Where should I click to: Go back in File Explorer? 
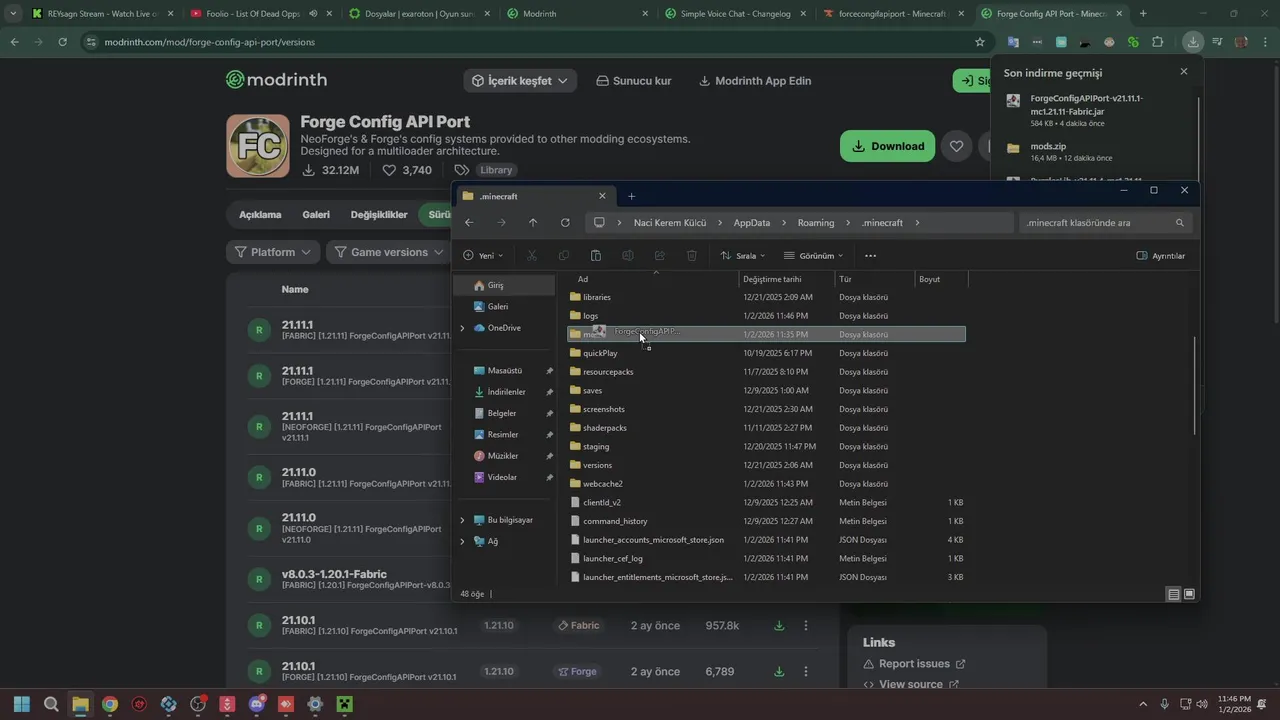click(x=469, y=223)
